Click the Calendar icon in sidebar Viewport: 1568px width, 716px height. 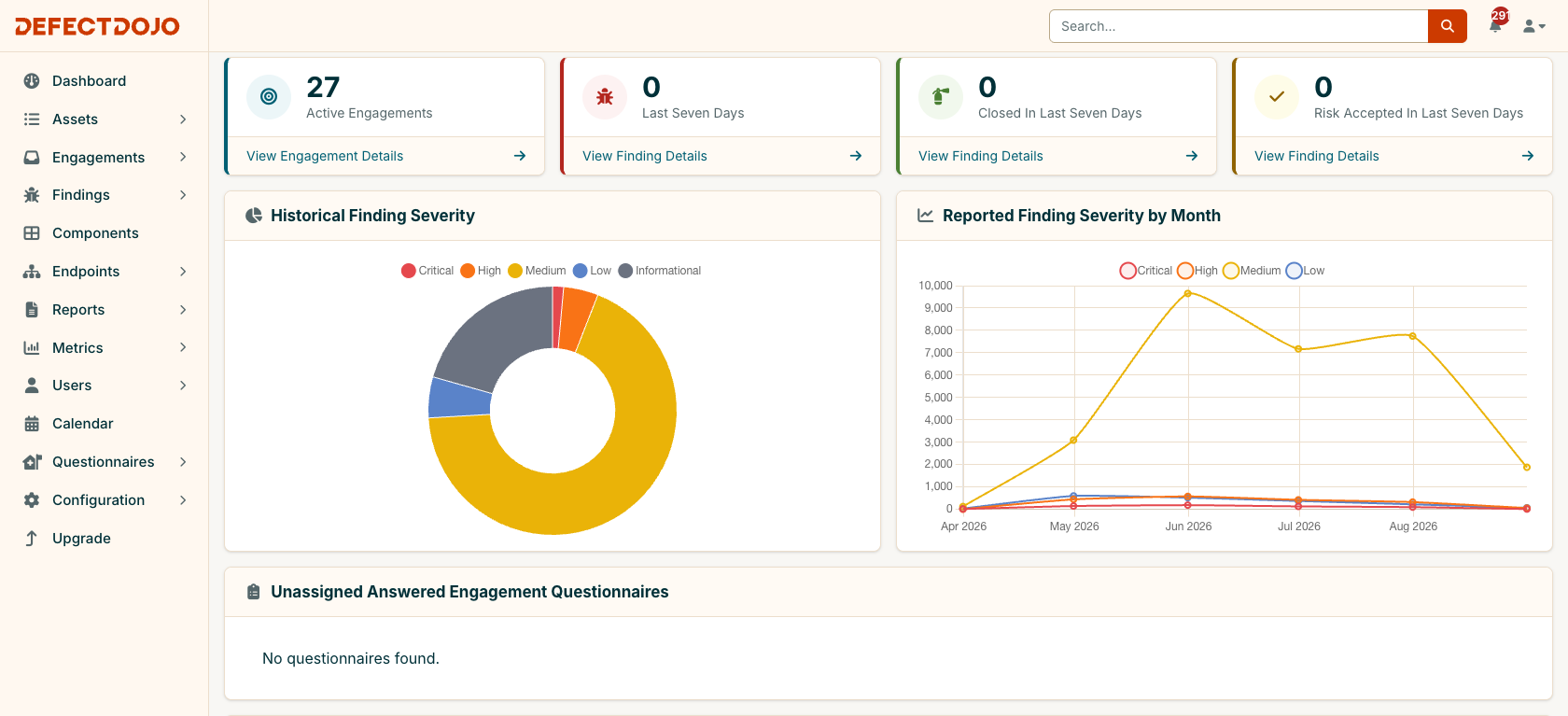32,424
